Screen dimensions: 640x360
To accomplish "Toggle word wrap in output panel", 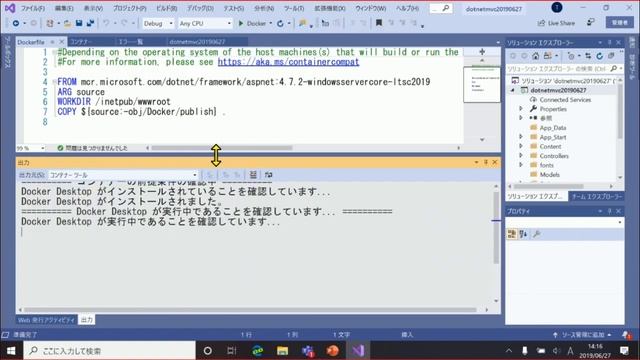I will pos(268,175).
